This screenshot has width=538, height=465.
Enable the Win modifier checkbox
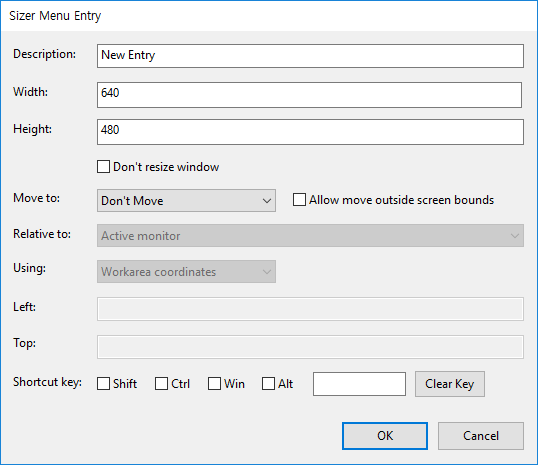pyautogui.click(x=214, y=384)
